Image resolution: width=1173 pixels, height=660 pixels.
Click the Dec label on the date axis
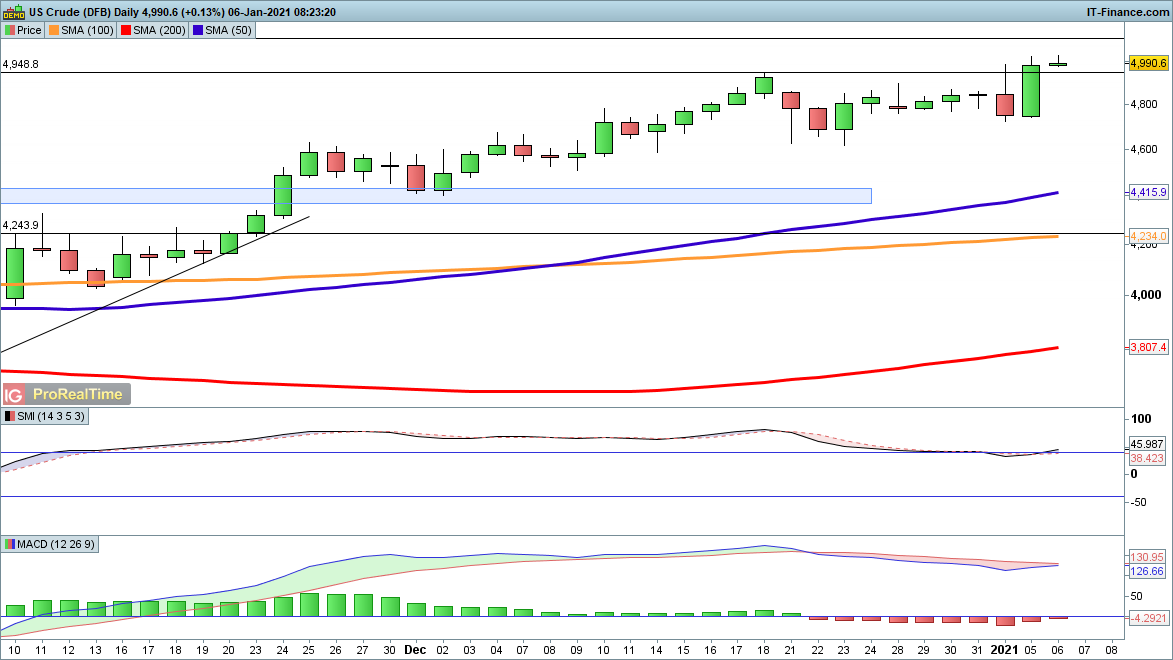(414, 649)
